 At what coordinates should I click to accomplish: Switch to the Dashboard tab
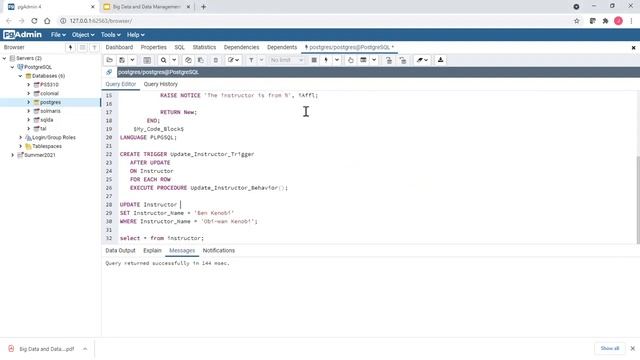coord(119,47)
